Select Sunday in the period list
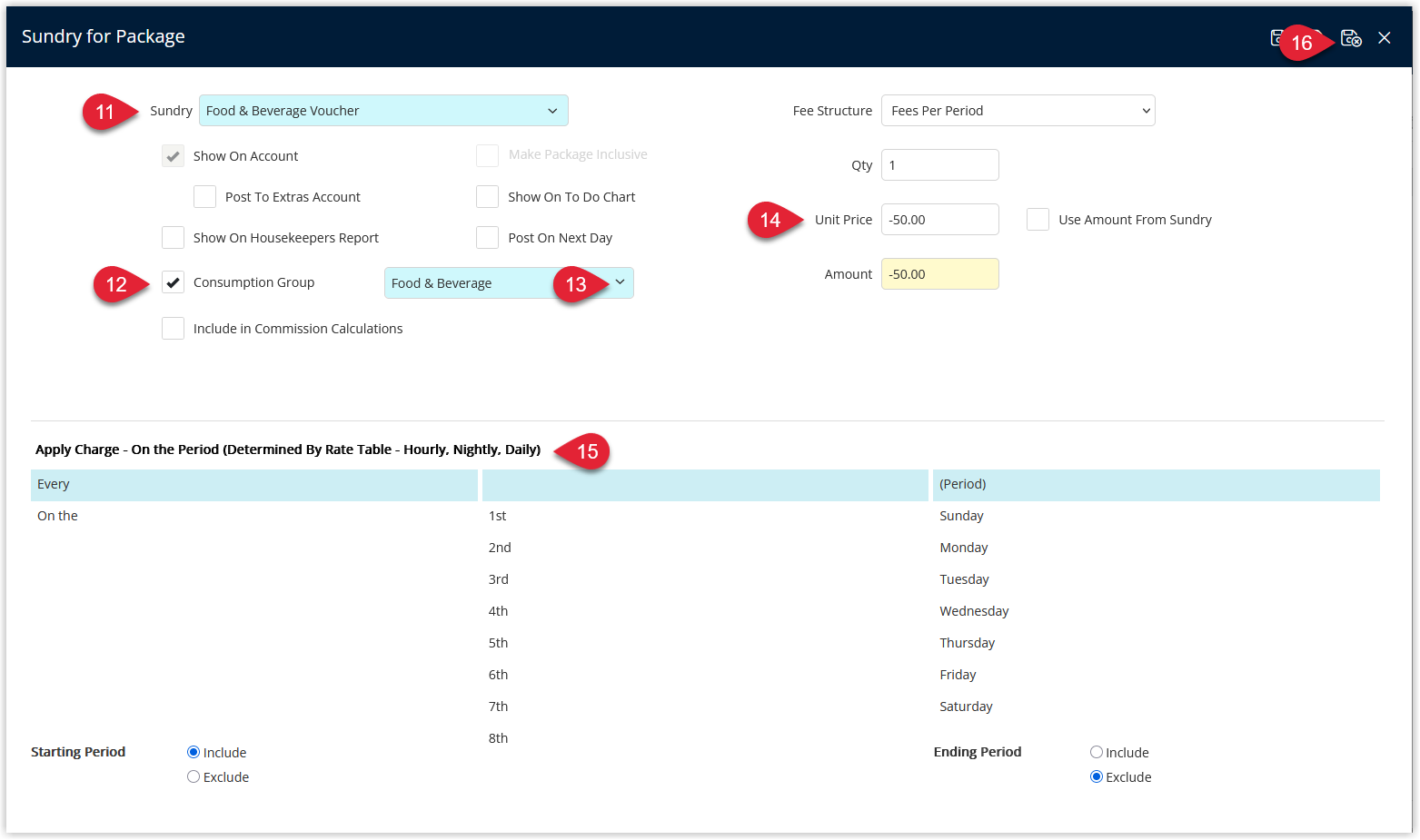This screenshot has width=1420, height=840. click(x=1157, y=516)
